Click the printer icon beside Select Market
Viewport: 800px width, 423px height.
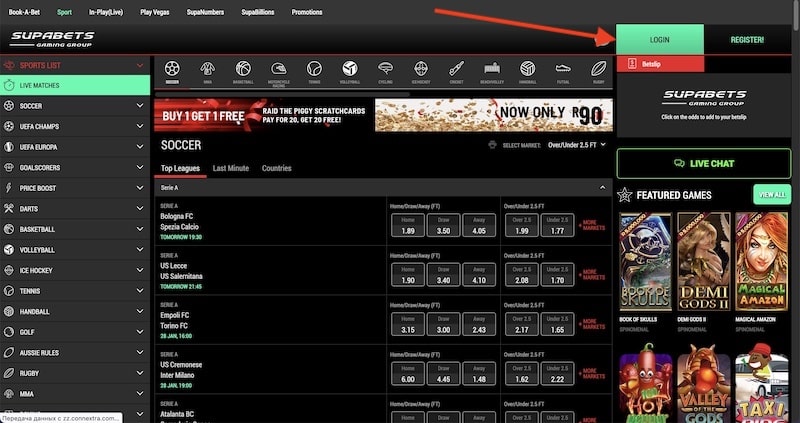[x=492, y=145]
